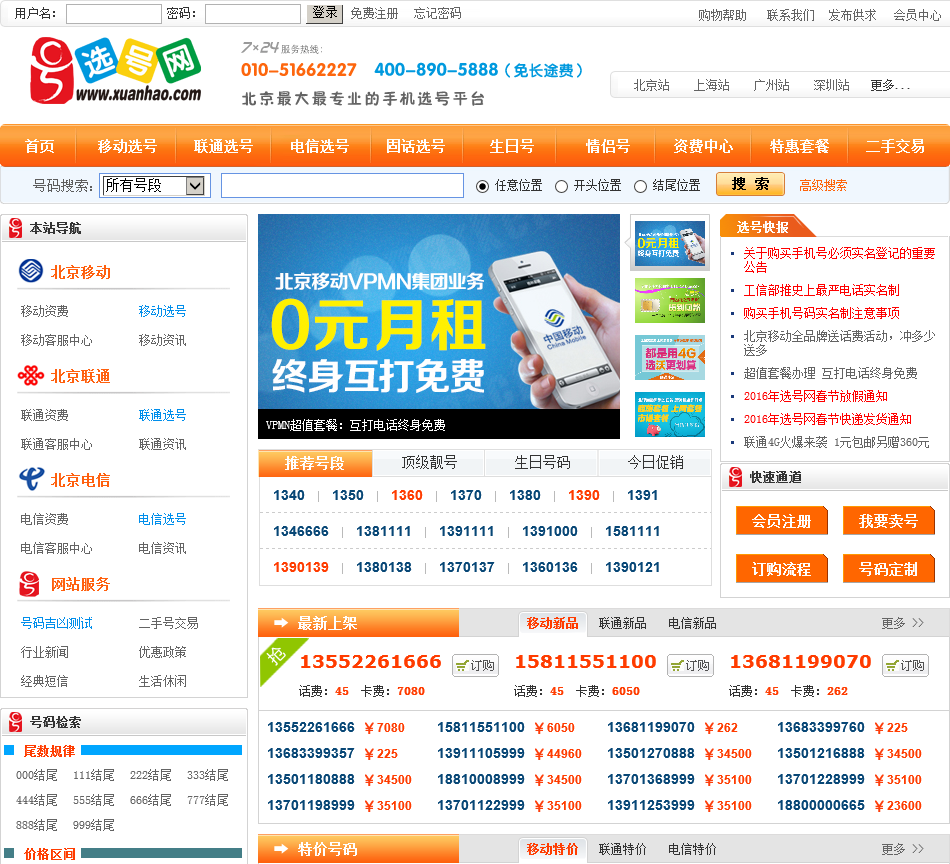Image resolution: width=950 pixels, height=864 pixels.
Task: Open the 所有号段 dropdown
Action: point(155,185)
